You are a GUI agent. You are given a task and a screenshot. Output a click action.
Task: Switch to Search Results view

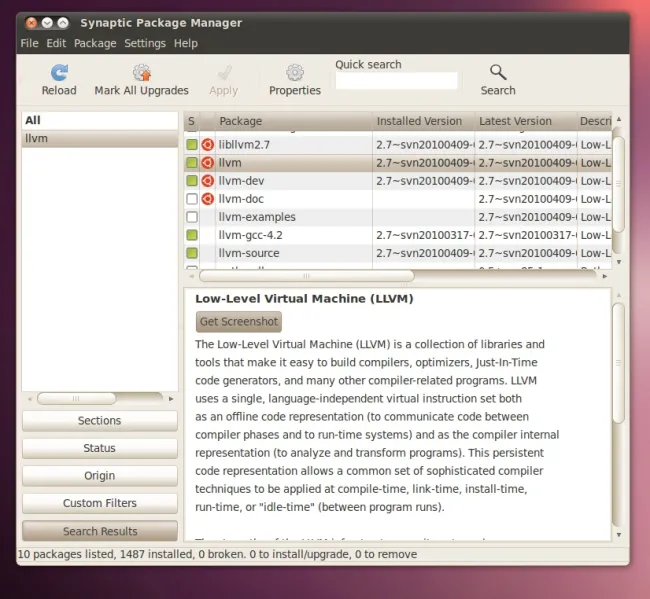click(99, 531)
